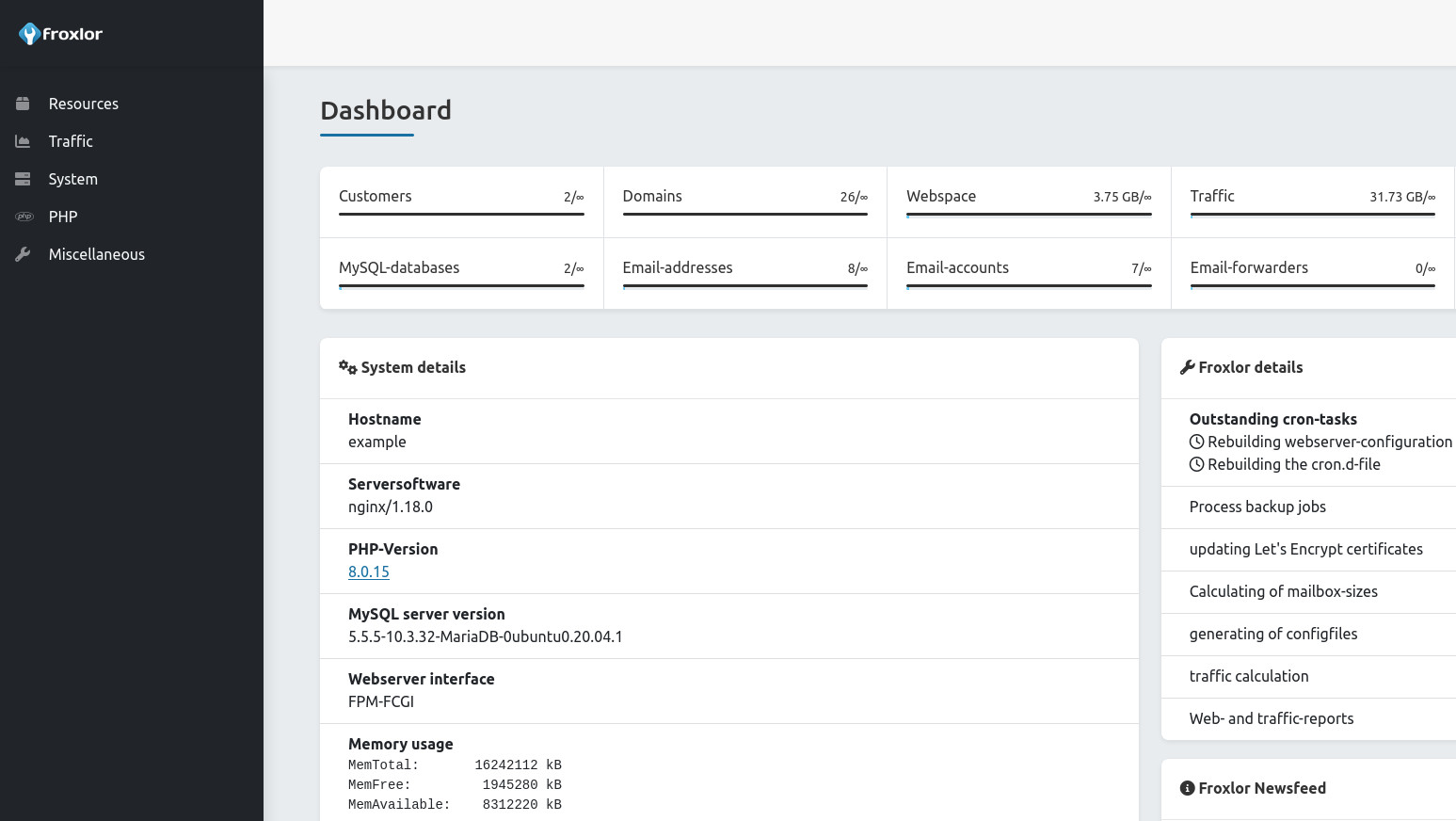1456x821 pixels.
Task: Open the PHP version 8.0.15 link
Action: click(x=369, y=571)
